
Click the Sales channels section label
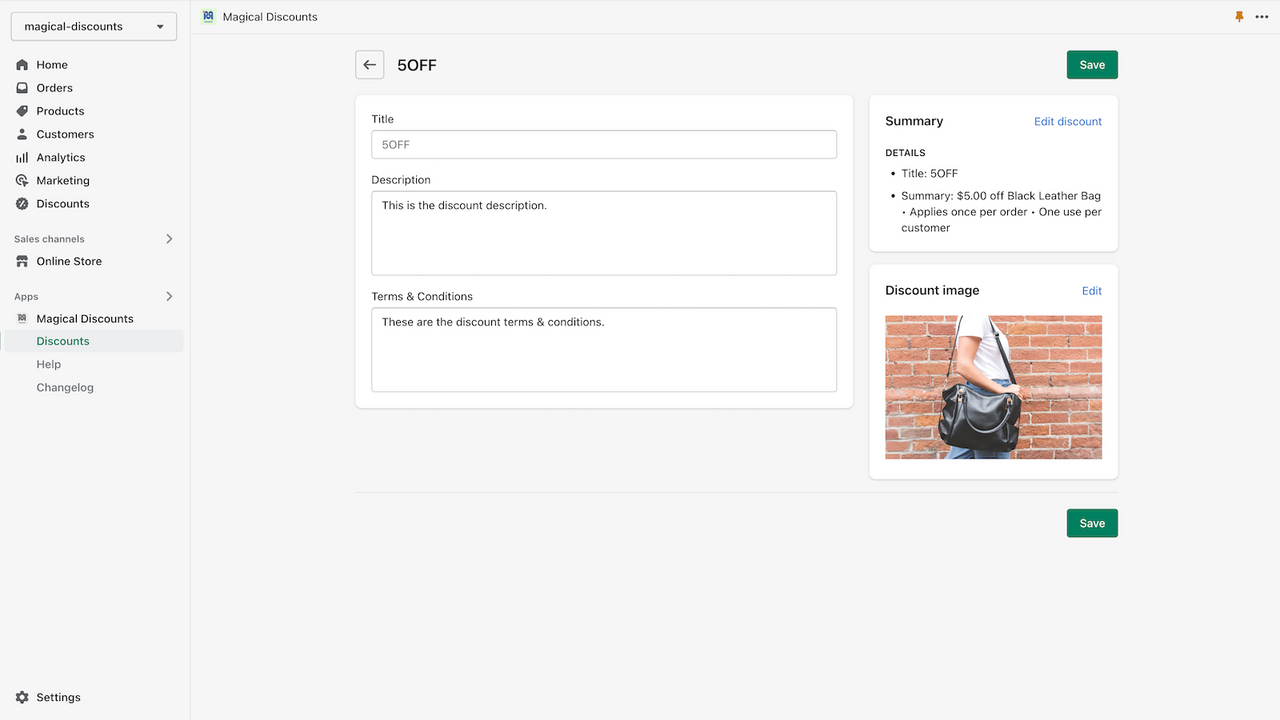50,239
